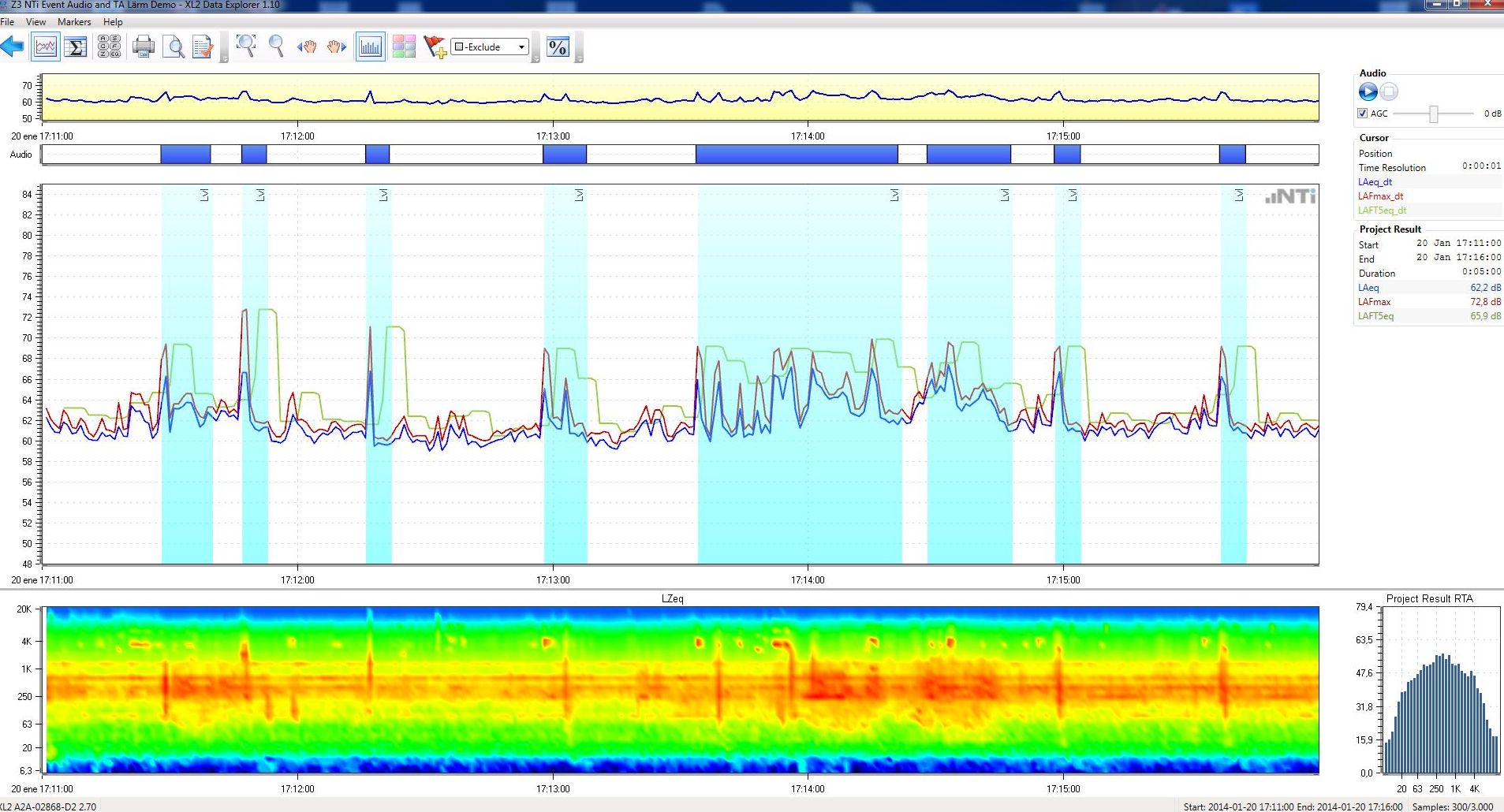Pan the chart right with hand tool
This screenshot has height=812, width=1504.
337,47
